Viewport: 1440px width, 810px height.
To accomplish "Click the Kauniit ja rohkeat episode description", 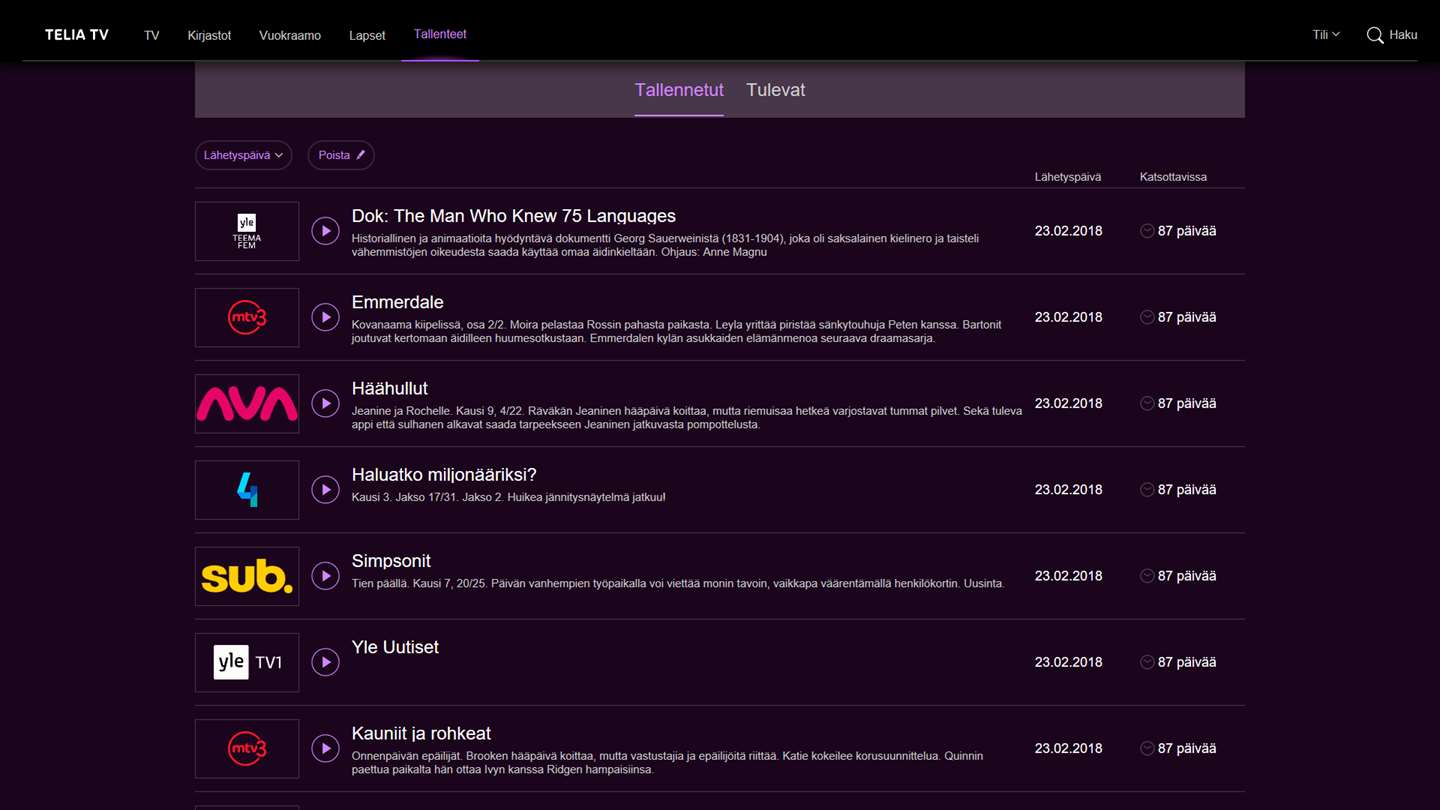I will point(668,762).
